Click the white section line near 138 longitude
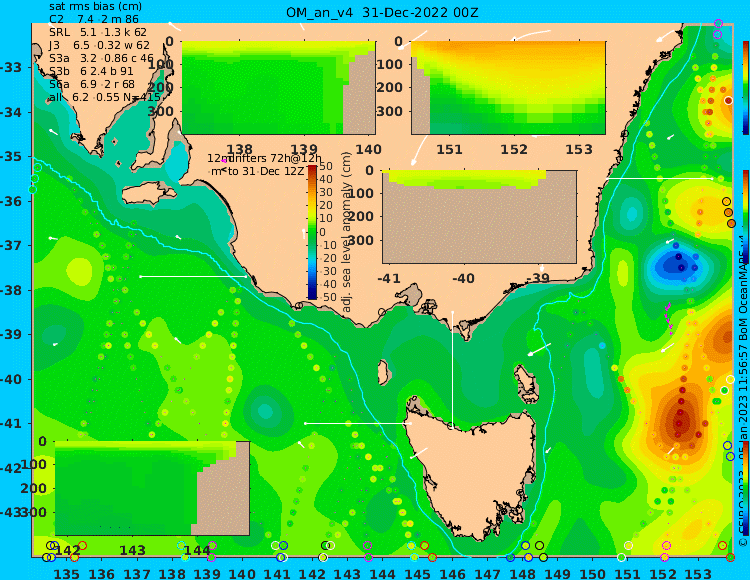The height and width of the screenshot is (580, 750). (x=193, y=276)
